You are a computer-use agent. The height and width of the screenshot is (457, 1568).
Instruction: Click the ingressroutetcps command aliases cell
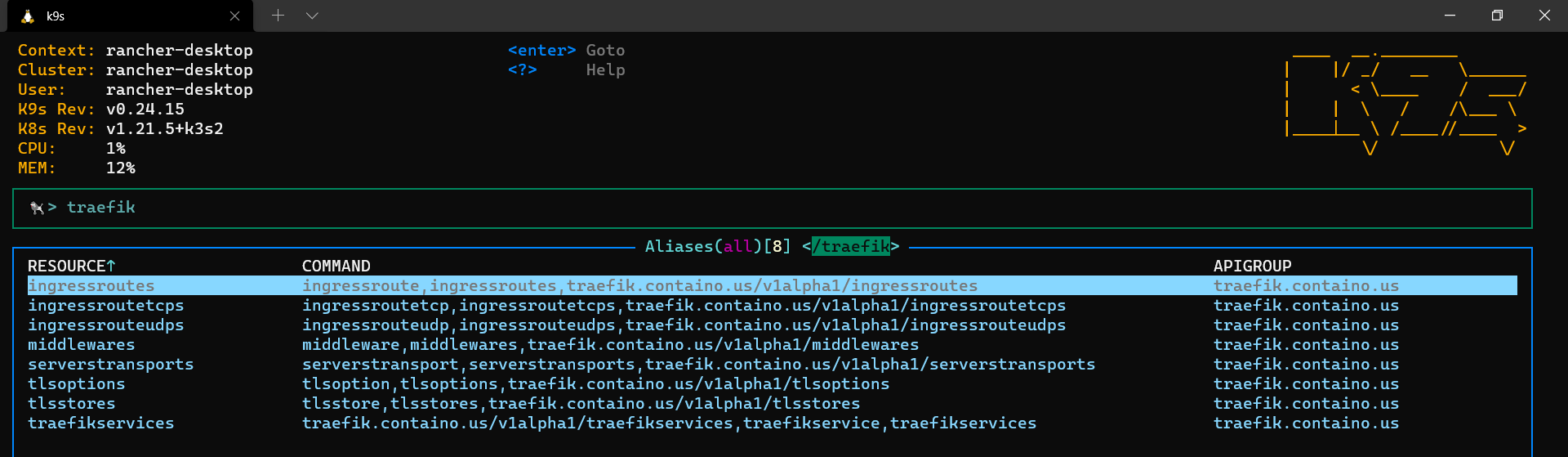[x=684, y=305]
